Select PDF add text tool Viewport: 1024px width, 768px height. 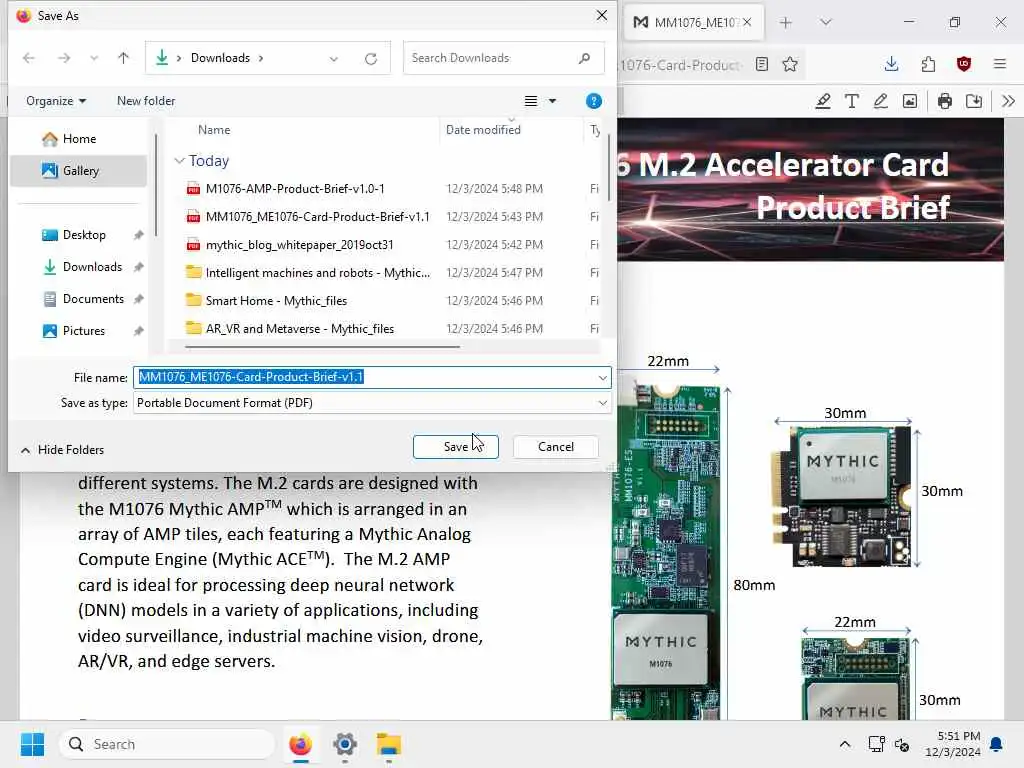[852, 101]
